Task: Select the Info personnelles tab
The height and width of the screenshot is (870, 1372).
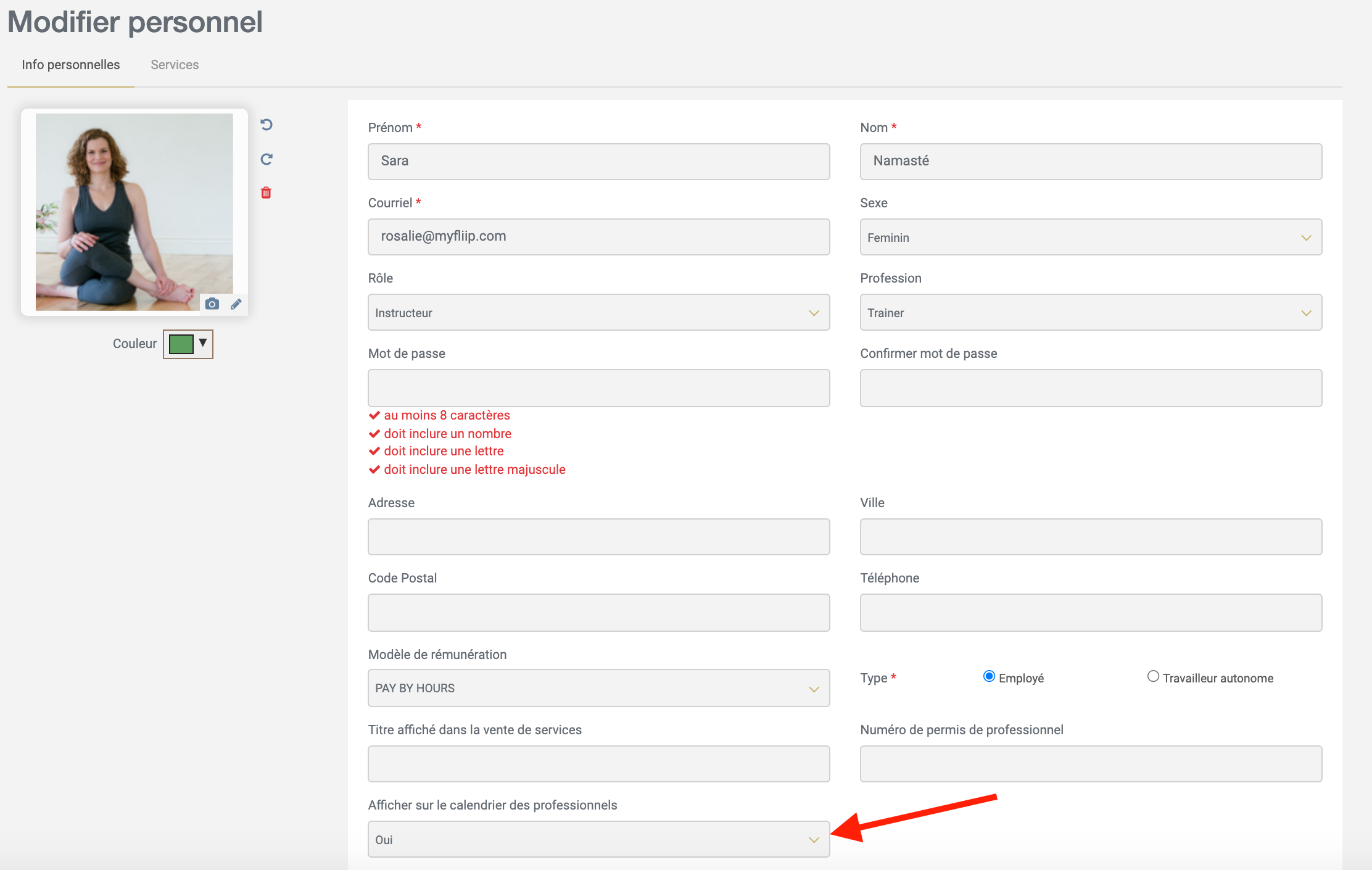Action: 71,65
